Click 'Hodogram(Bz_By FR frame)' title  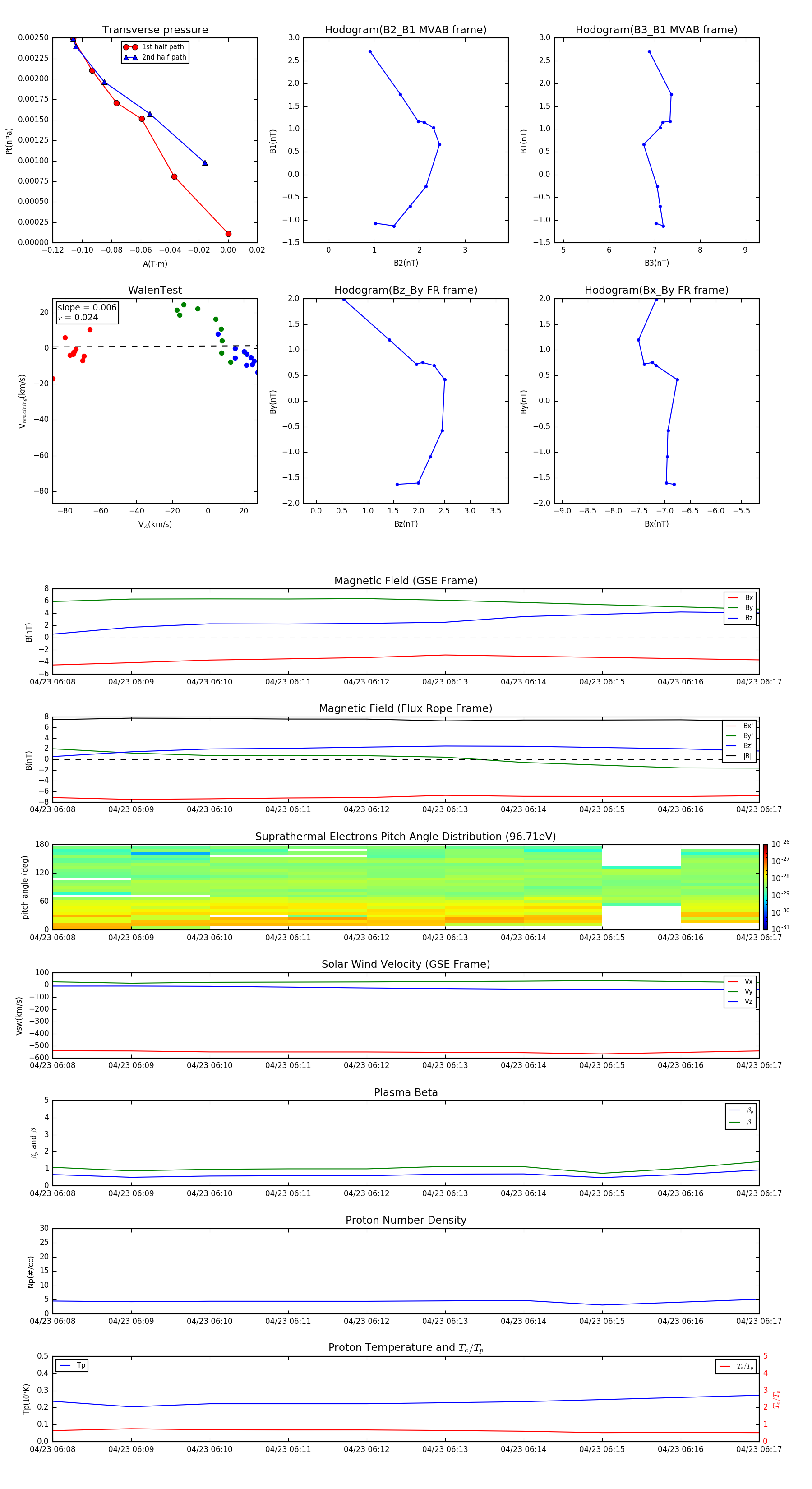pos(406,290)
